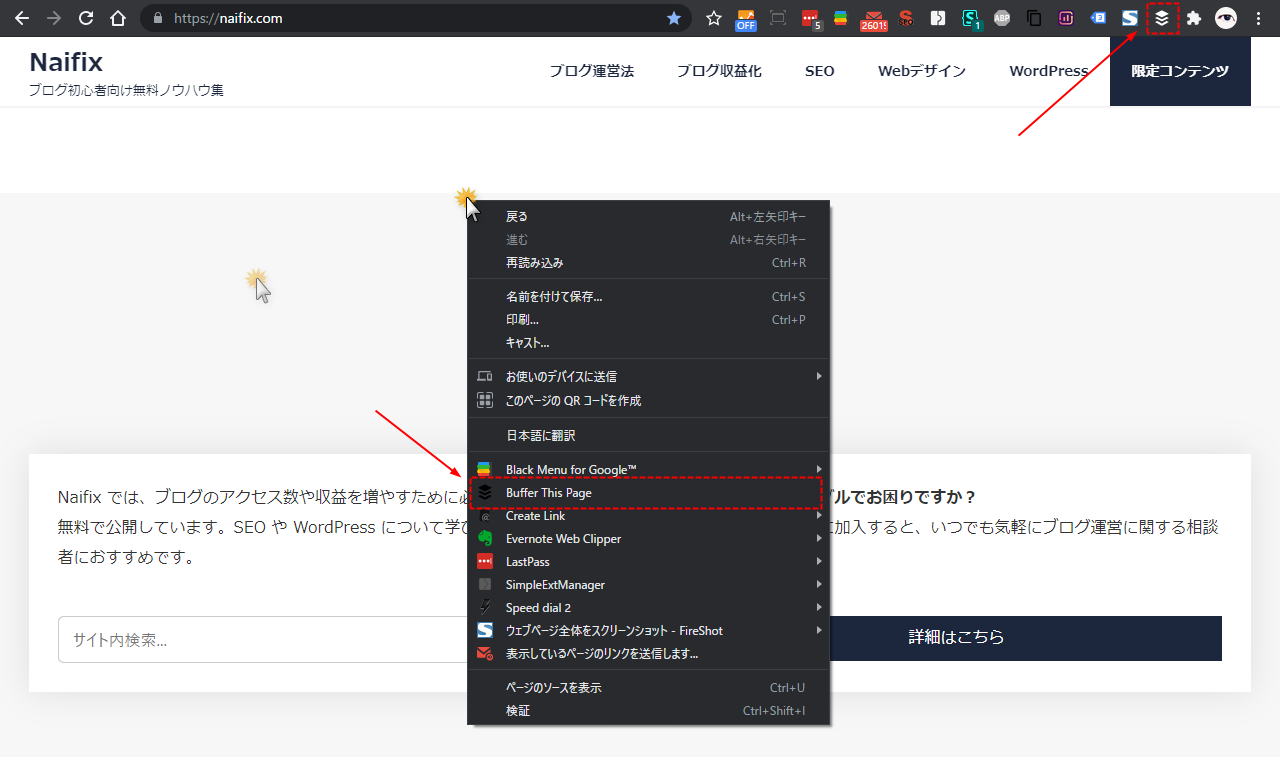
Task: Click the Home icon in browser toolbar
Action: tap(118, 18)
